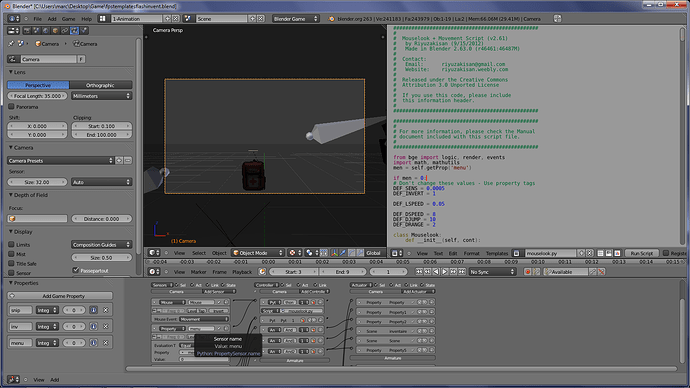The image size is (690, 388).
Task: Open the Templates menu in text editor
Action: (x=497, y=253)
